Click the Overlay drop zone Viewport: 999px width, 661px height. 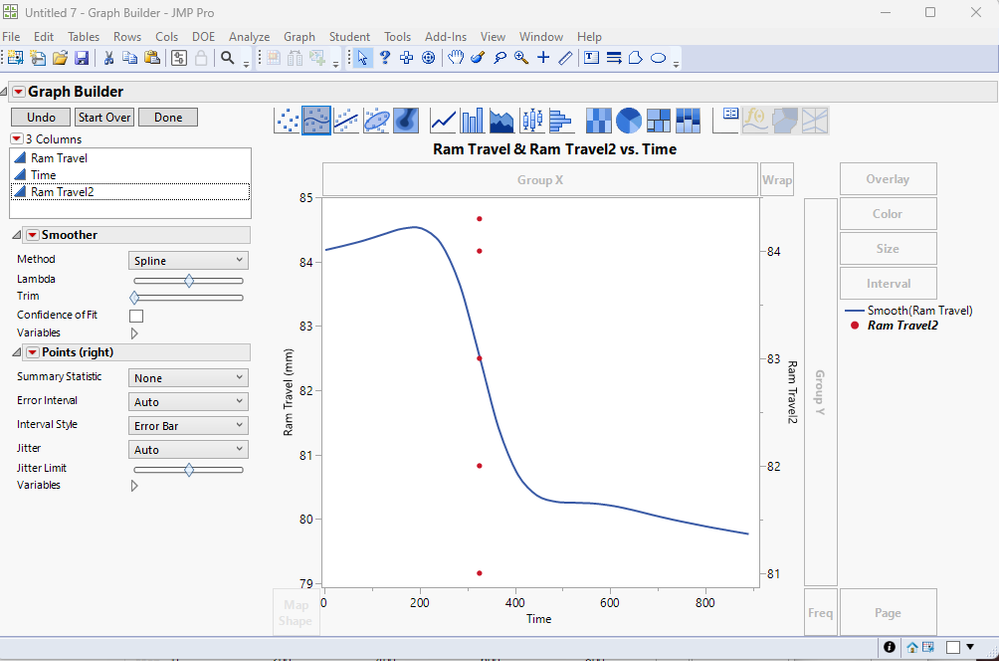point(888,179)
